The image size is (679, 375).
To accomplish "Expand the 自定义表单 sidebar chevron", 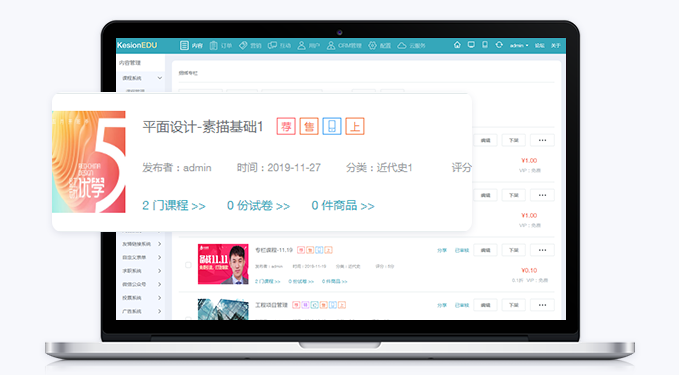I will coord(160,257).
